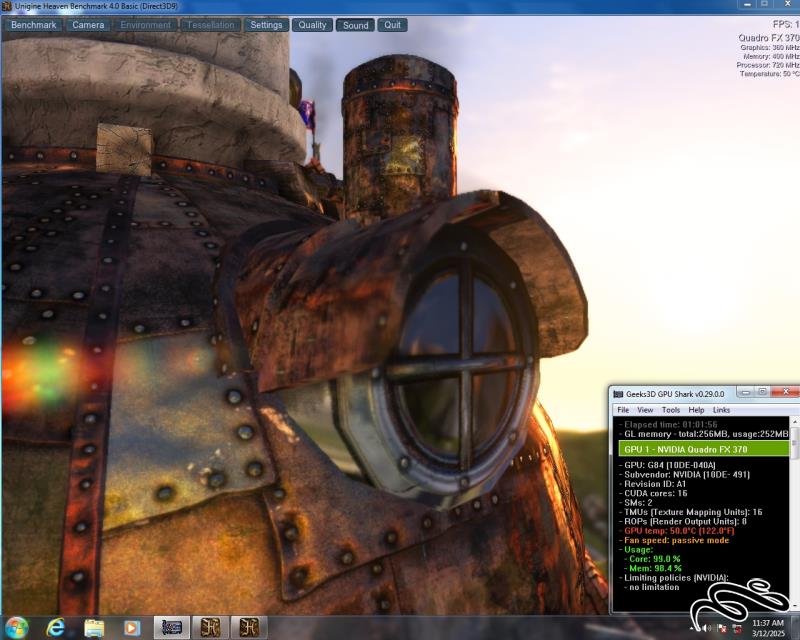Click 'SMs: 2' line
Screen dimensions: 800x640
[636, 502]
